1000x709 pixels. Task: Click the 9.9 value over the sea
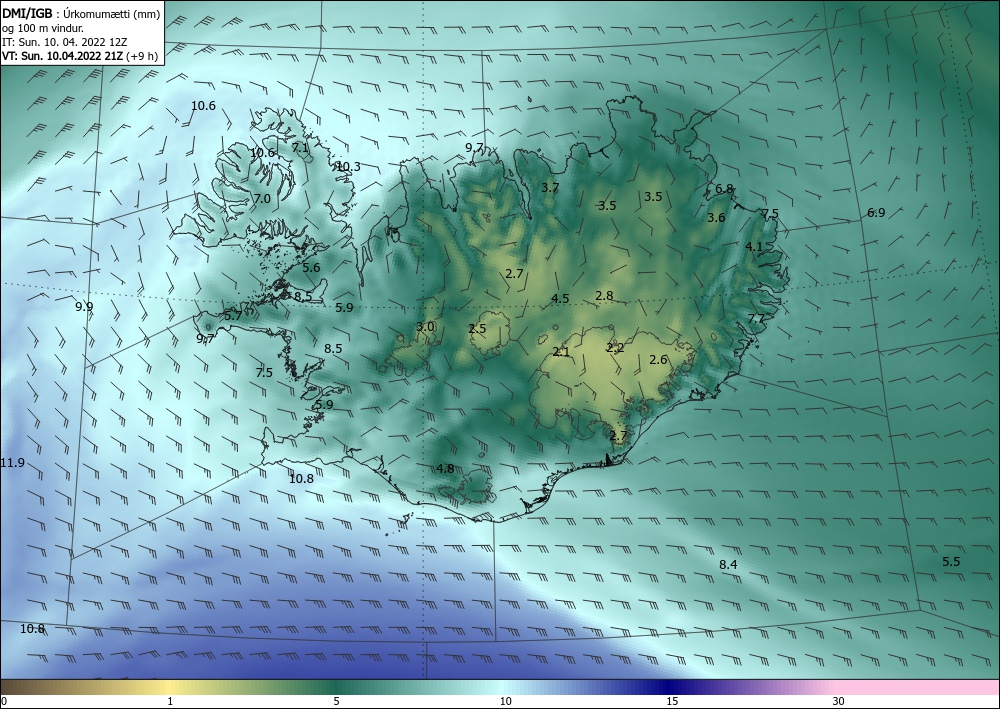click(x=84, y=306)
